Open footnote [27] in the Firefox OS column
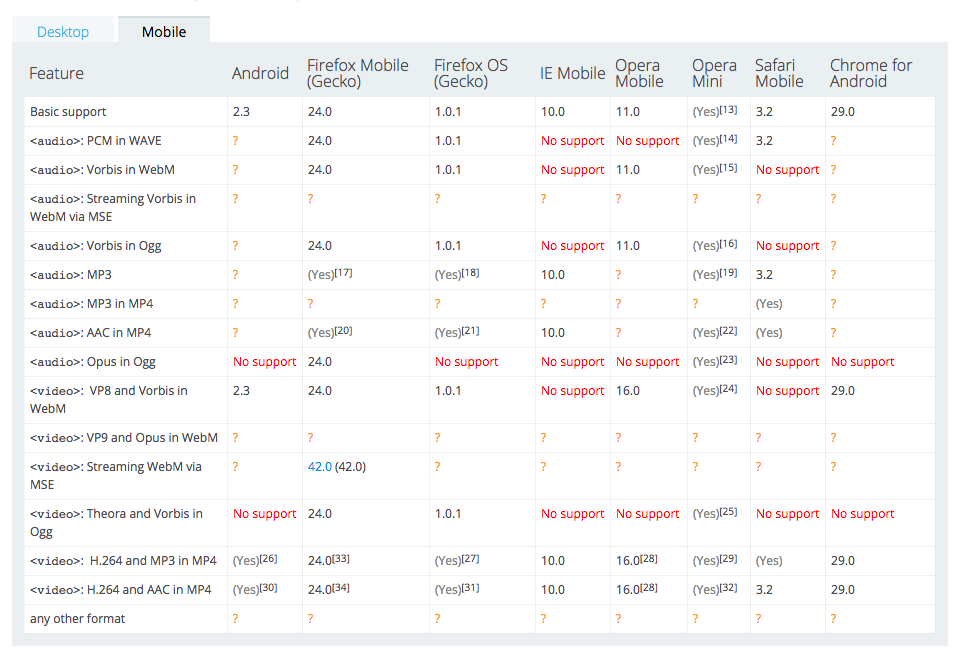 tap(470, 558)
